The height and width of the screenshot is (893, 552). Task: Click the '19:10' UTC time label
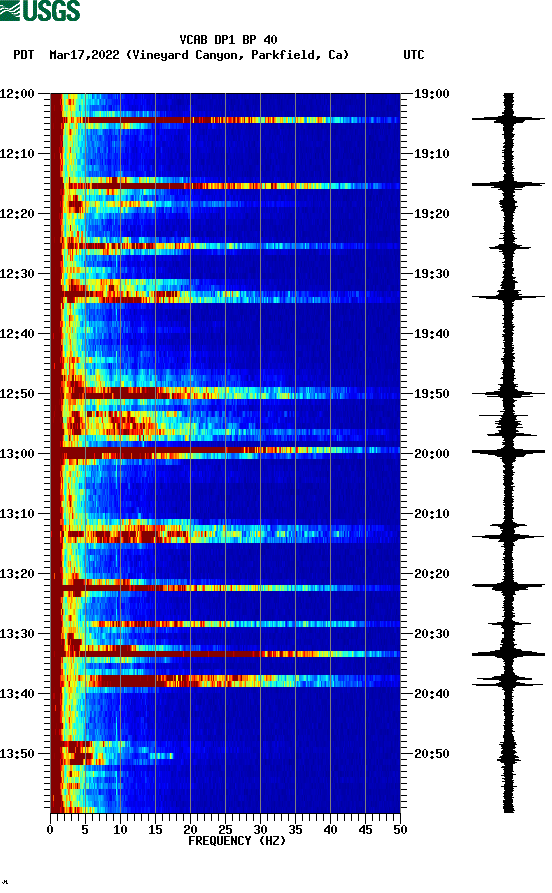click(431, 153)
